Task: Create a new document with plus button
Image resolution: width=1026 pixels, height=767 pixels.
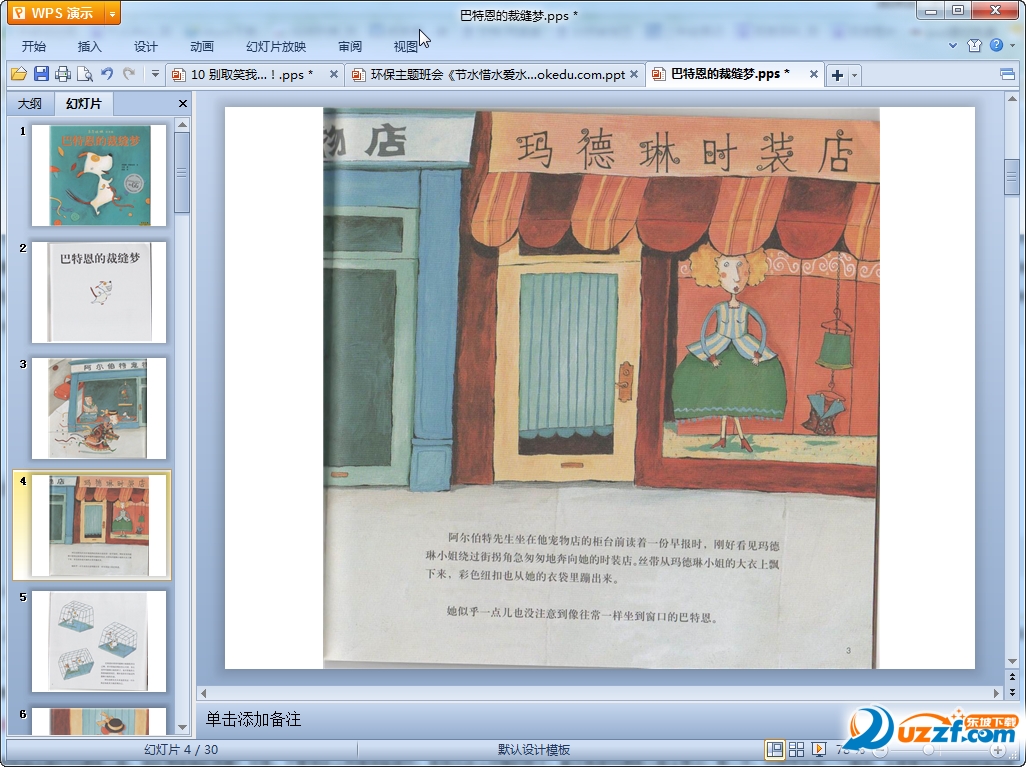Action: [x=837, y=75]
